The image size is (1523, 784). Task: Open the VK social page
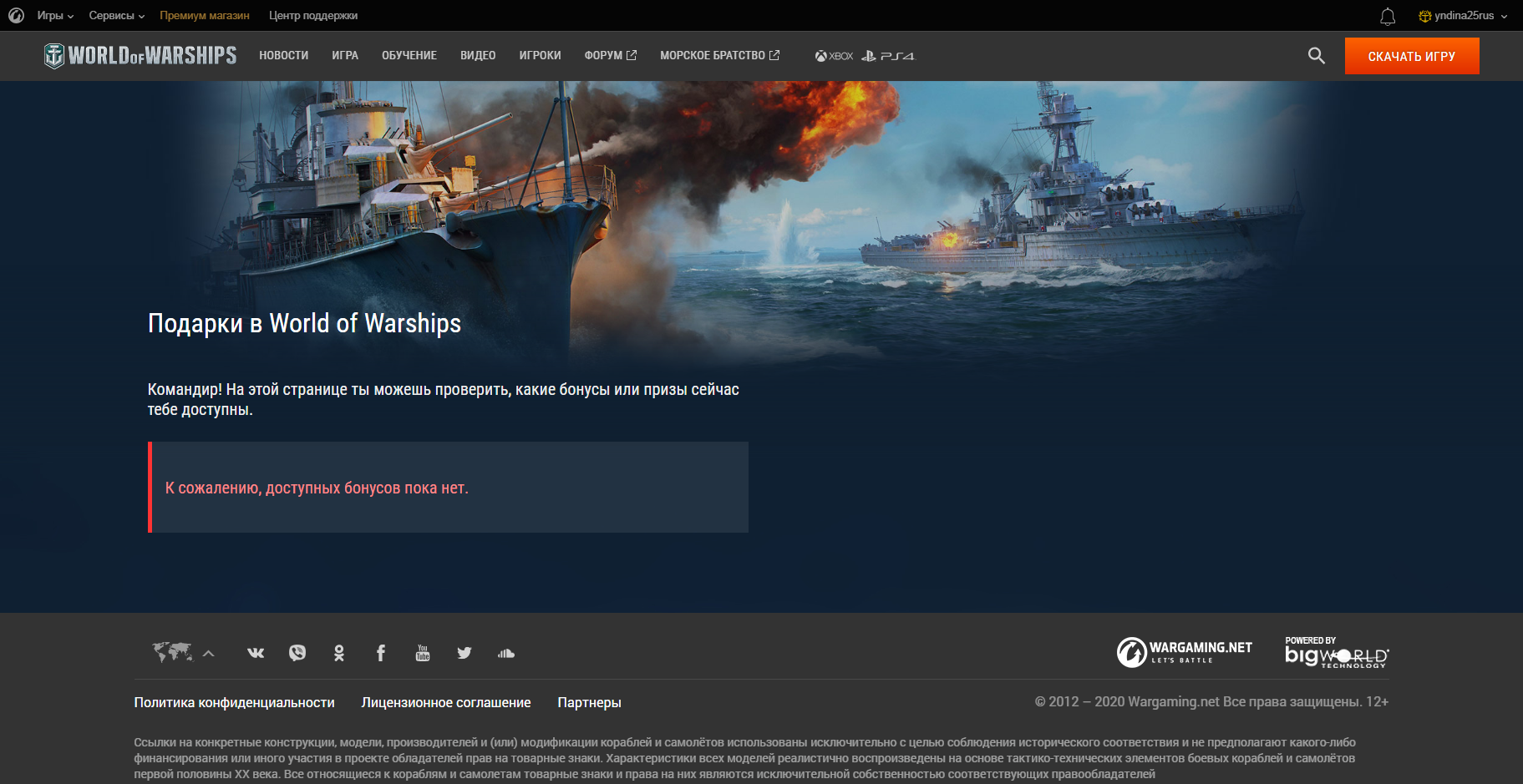pos(256,653)
